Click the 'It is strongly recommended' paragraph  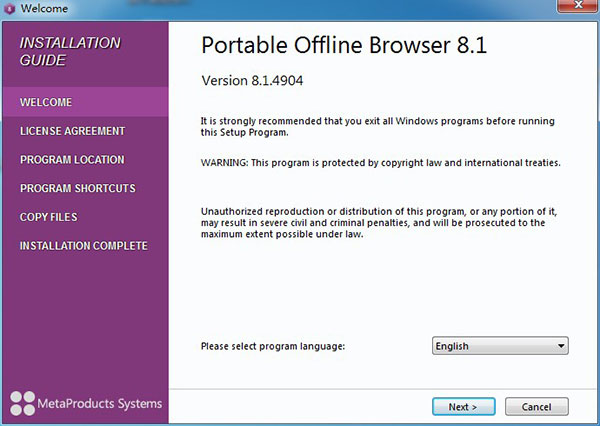(378, 127)
